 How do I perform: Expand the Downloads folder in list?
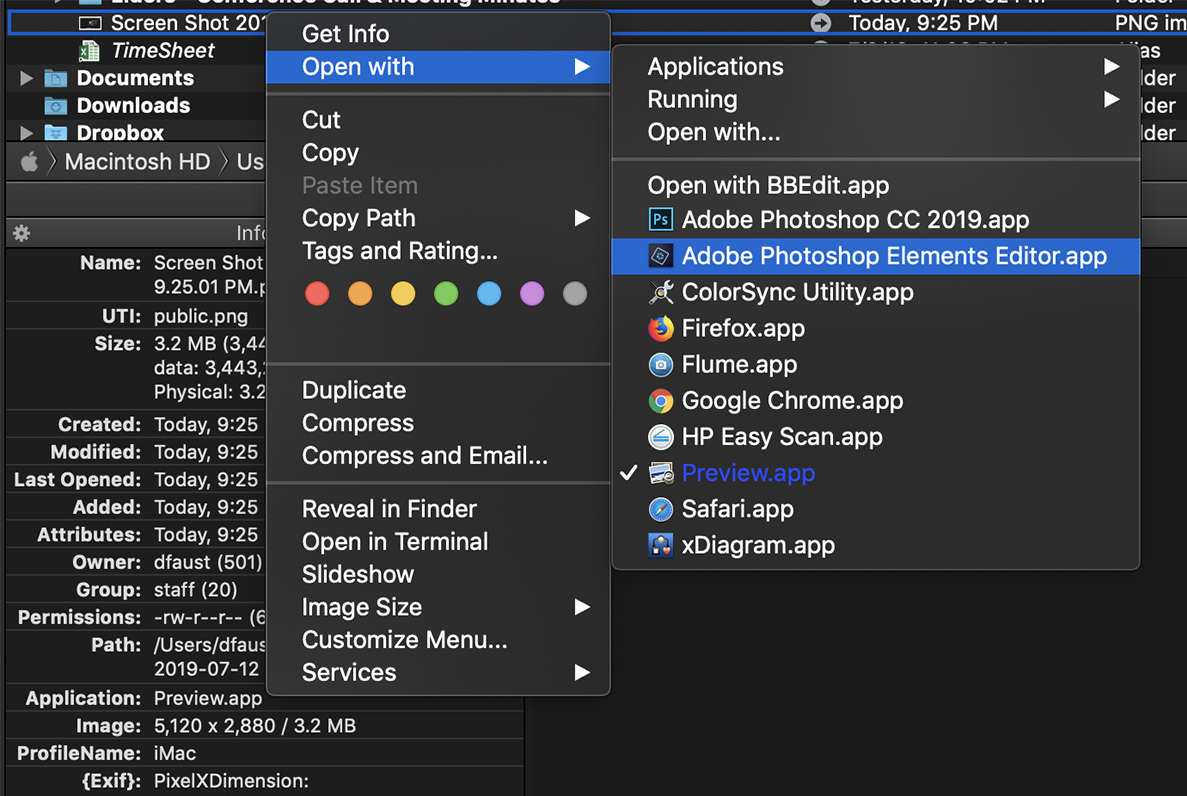(x=26, y=105)
